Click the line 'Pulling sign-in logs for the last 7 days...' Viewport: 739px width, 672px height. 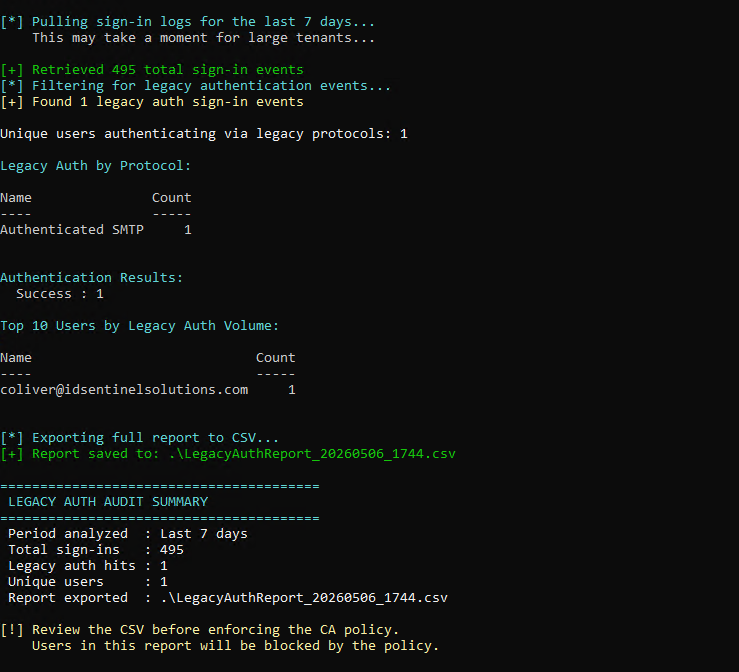click(x=188, y=22)
